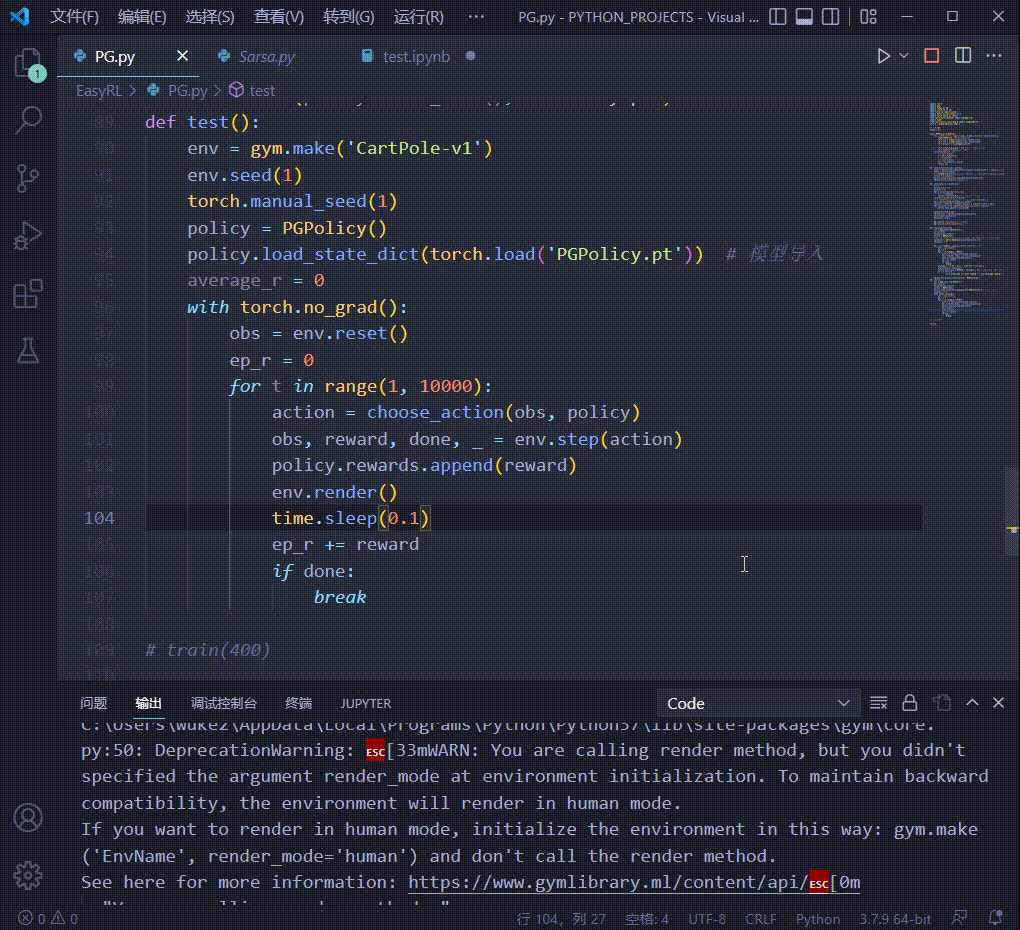Close the bottom panel

(x=998, y=702)
